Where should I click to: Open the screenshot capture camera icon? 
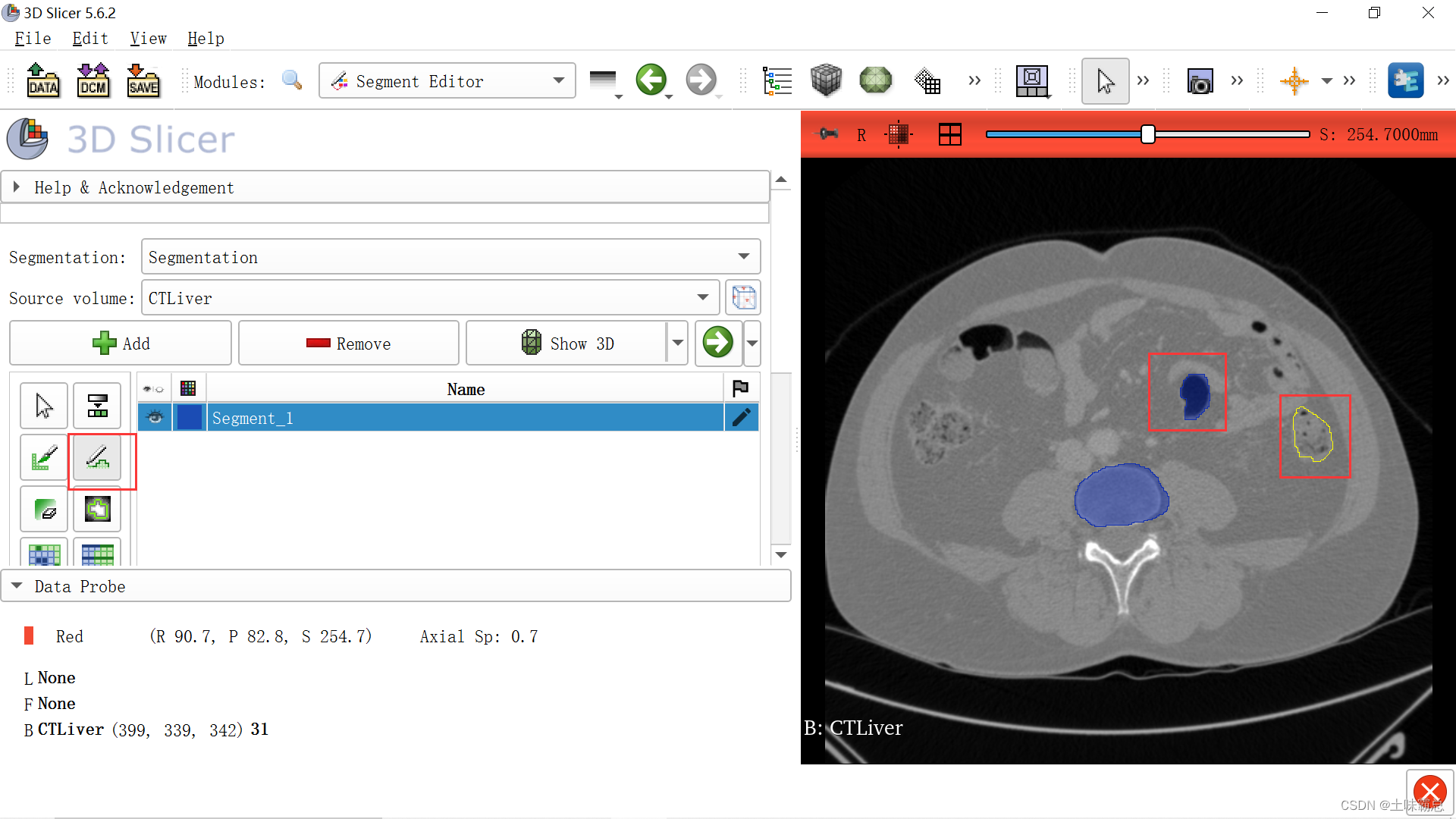[x=1200, y=81]
